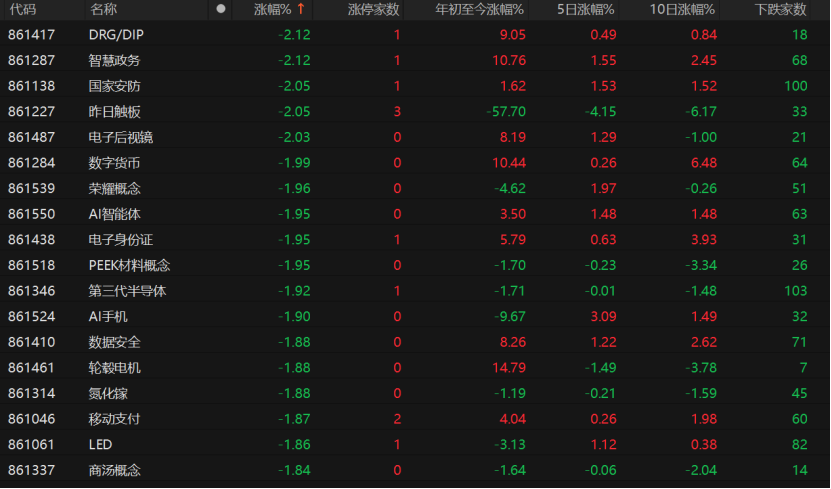Select 第三代半导体 row
This screenshot has width=831, height=489.
point(416,291)
